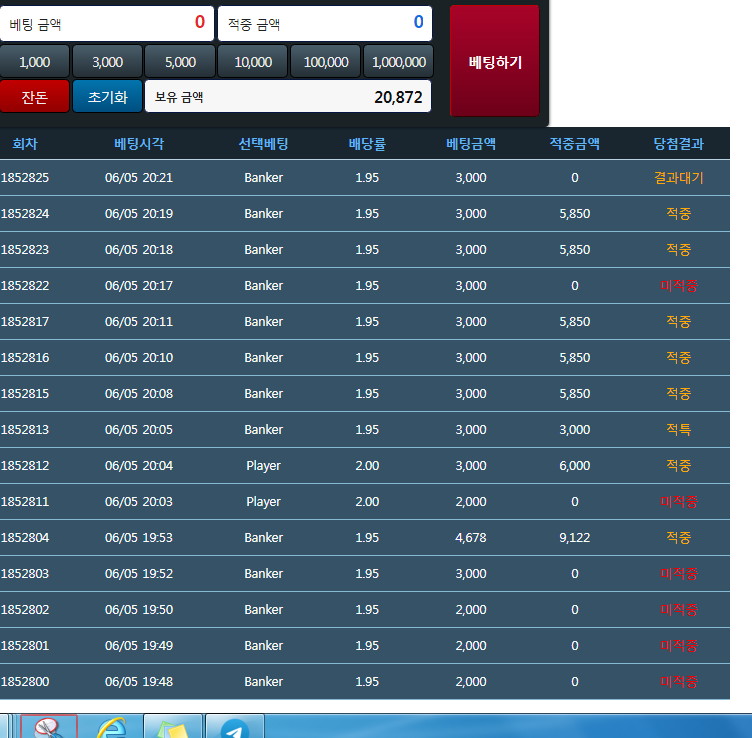
Task: Select round number 1852825
Action: click(x=25, y=177)
